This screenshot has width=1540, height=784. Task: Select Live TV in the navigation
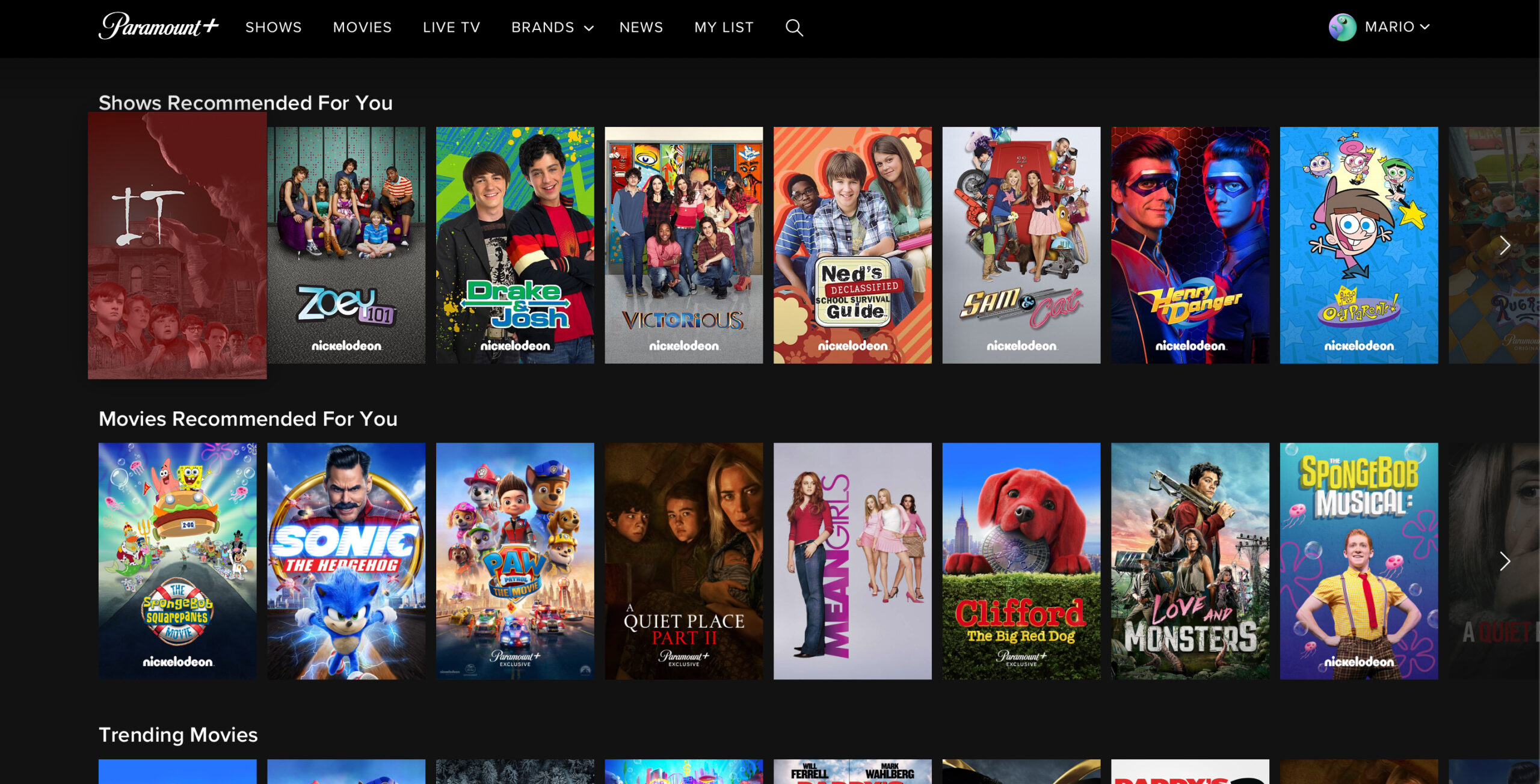(x=451, y=28)
